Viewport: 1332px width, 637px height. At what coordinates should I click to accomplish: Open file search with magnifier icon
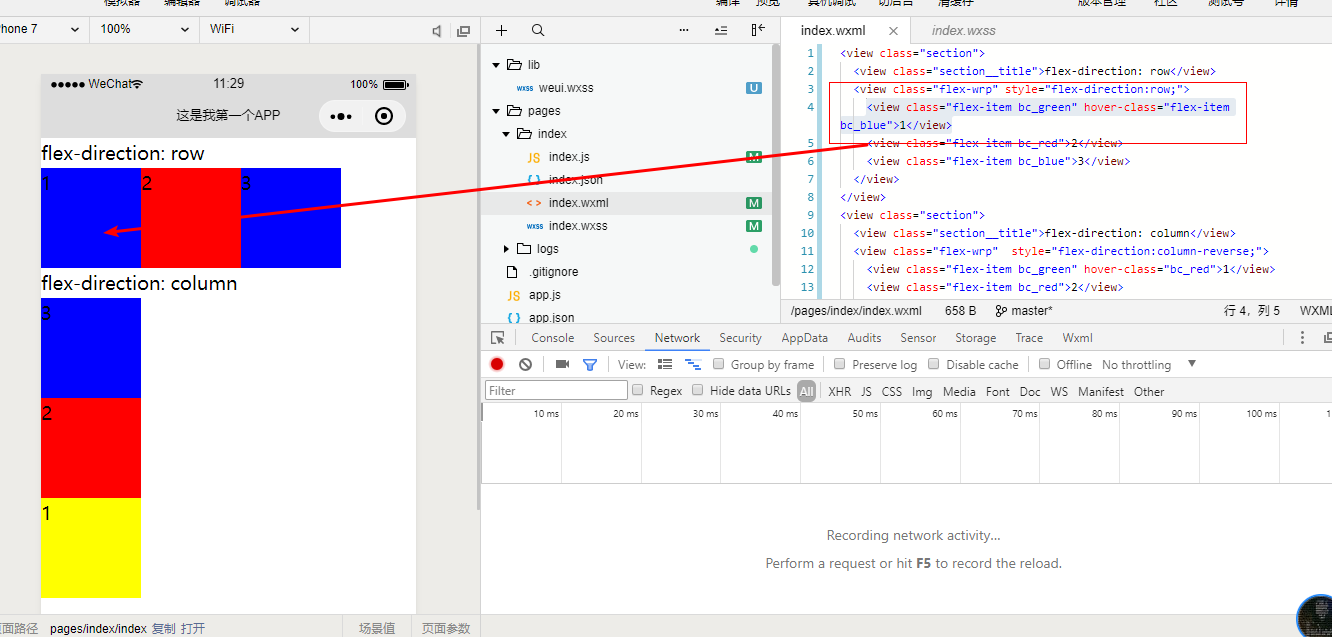click(538, 31)
